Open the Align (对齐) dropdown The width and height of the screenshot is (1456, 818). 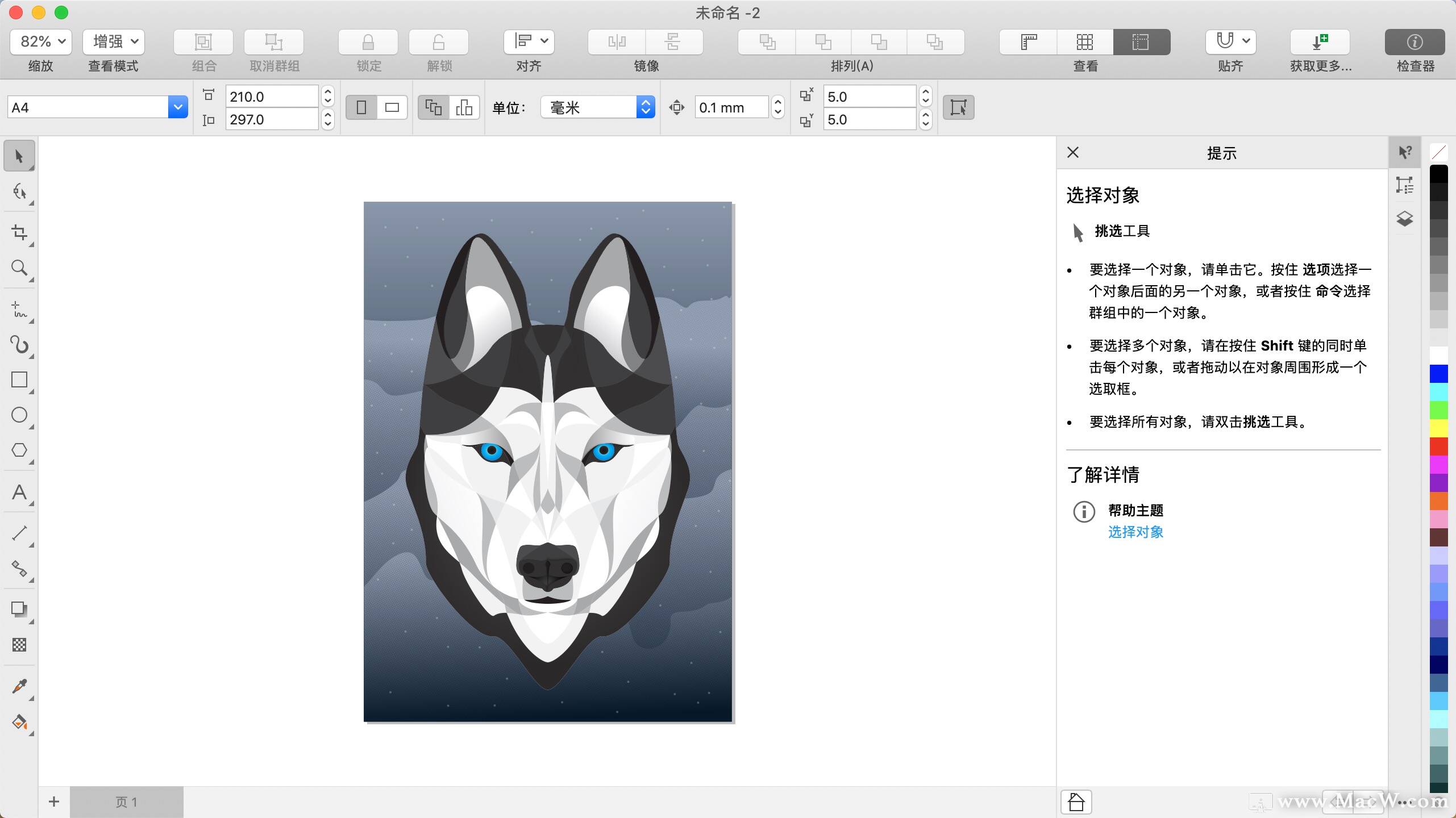[529, 41]
